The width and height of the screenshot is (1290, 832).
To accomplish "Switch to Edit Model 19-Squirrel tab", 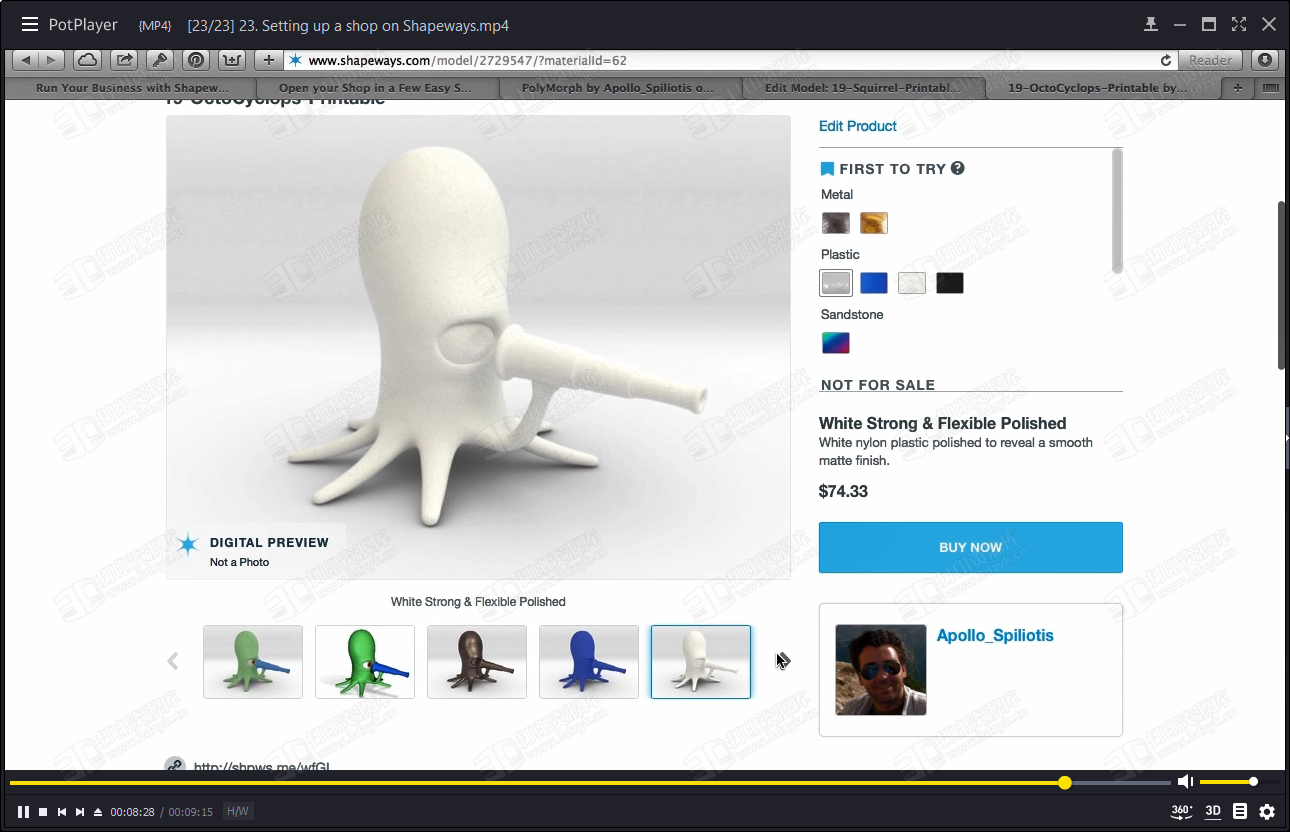I will (862, 88).
